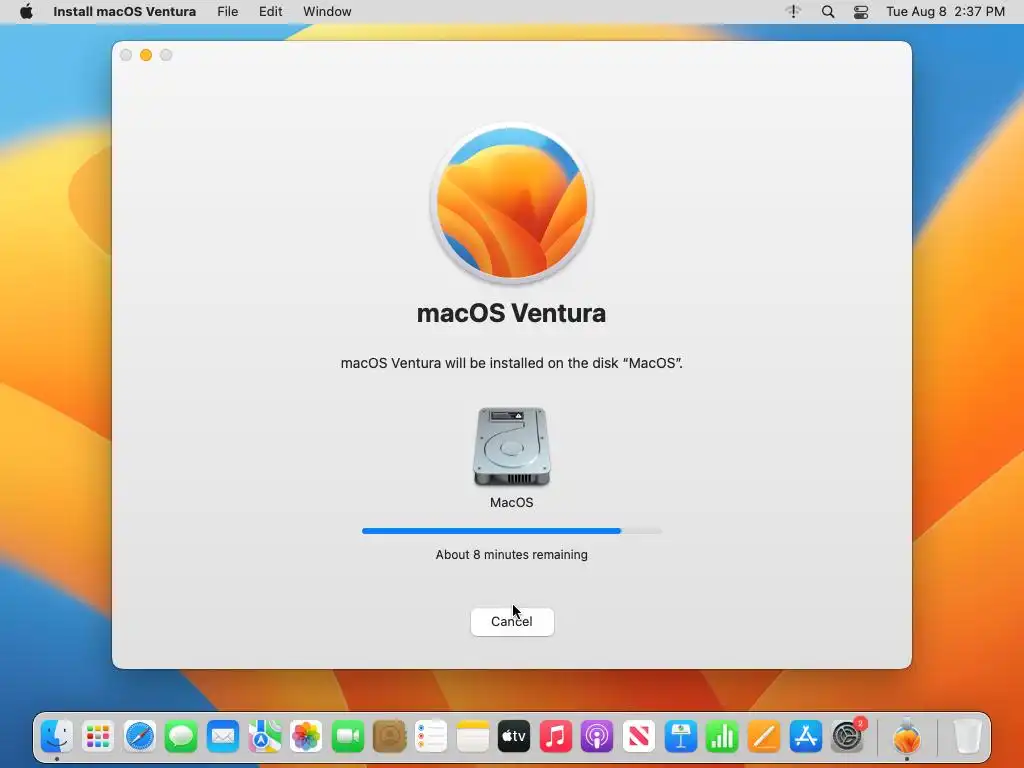Open Numbers app in Dock
This screenshot has height=768, width=1024.
coord(722,737)
